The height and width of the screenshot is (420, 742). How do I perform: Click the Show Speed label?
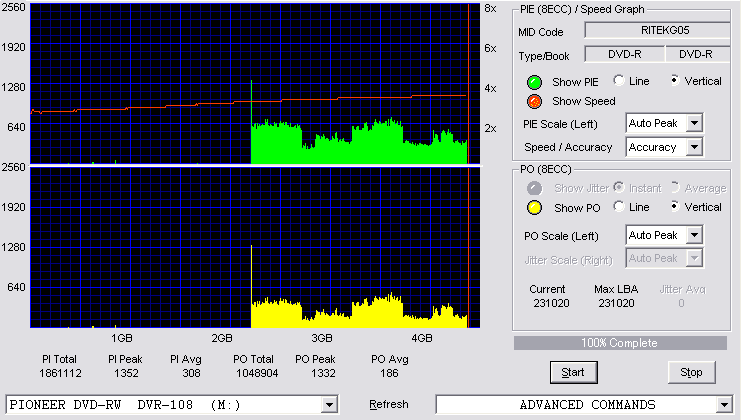(583, 101)
